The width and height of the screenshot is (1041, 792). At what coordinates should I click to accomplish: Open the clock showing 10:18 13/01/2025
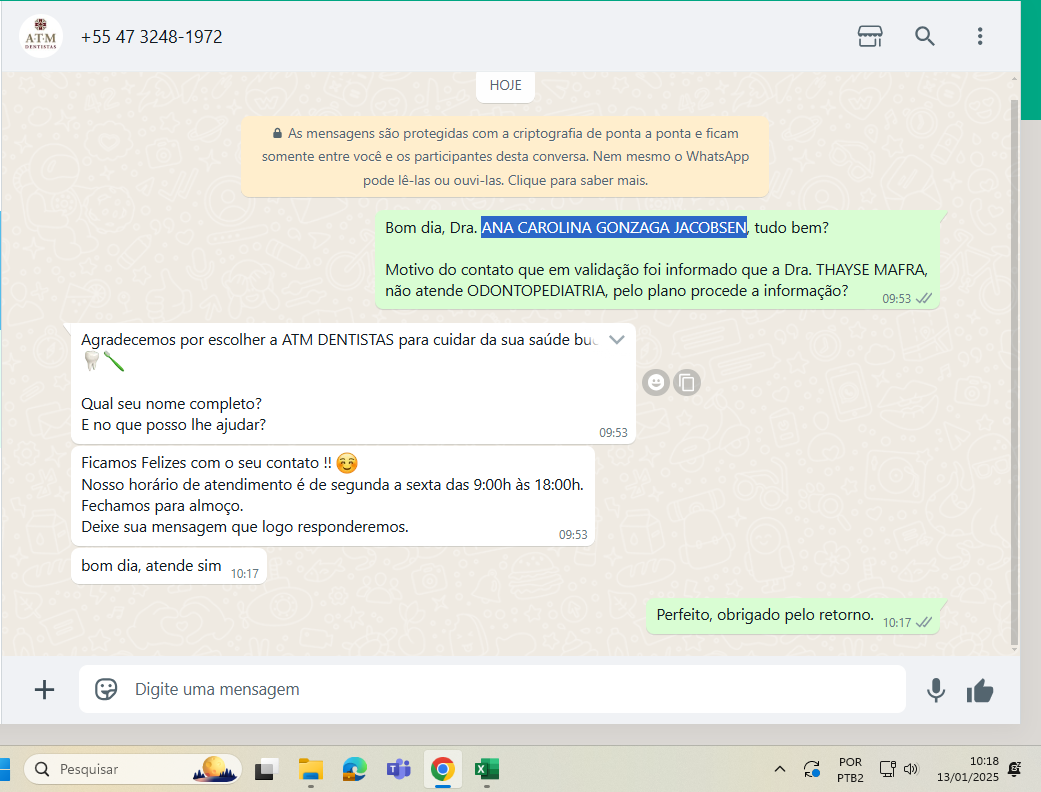pyautogui.click(x=967, y=769)
